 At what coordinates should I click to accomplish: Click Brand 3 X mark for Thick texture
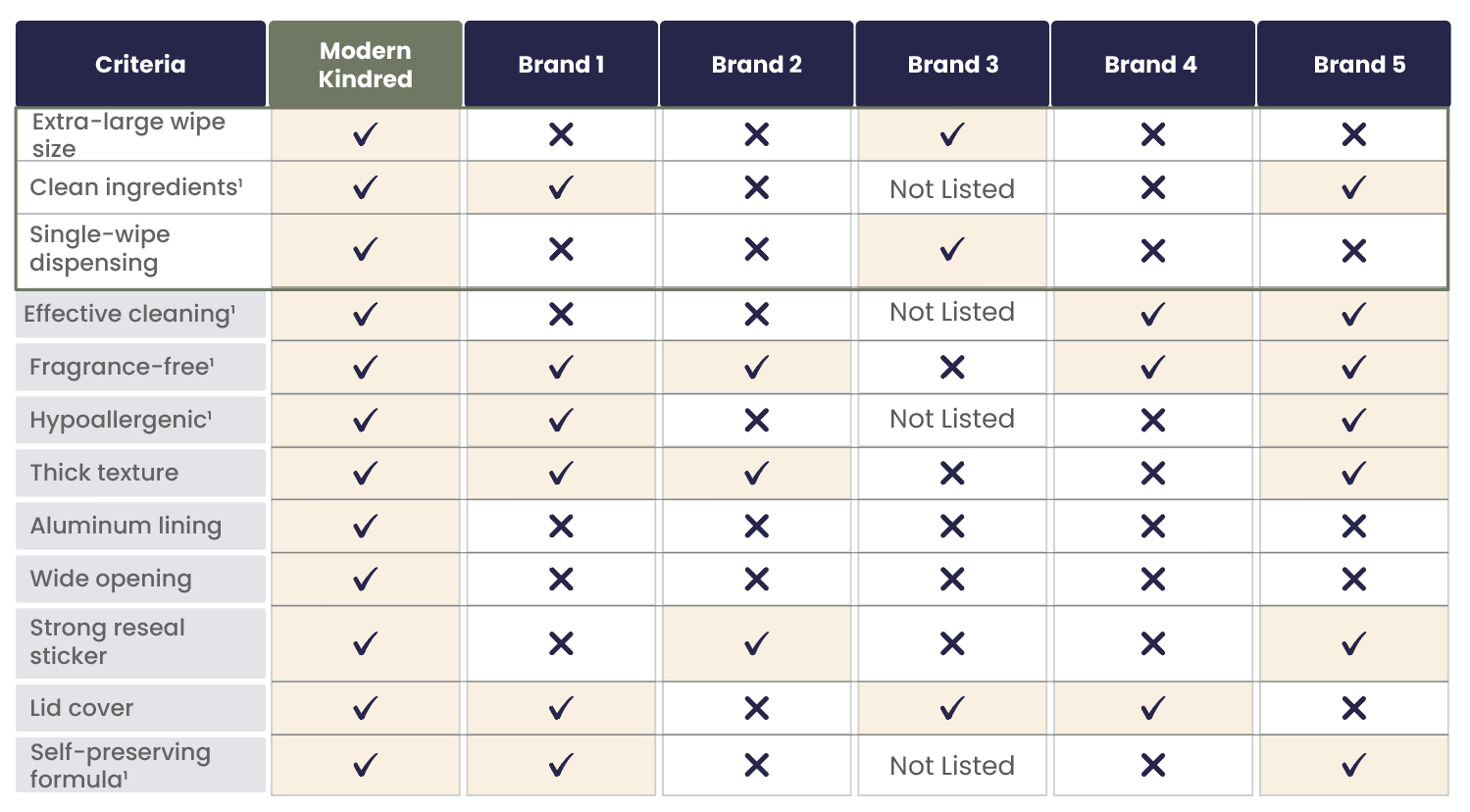(x=952, y=474)
